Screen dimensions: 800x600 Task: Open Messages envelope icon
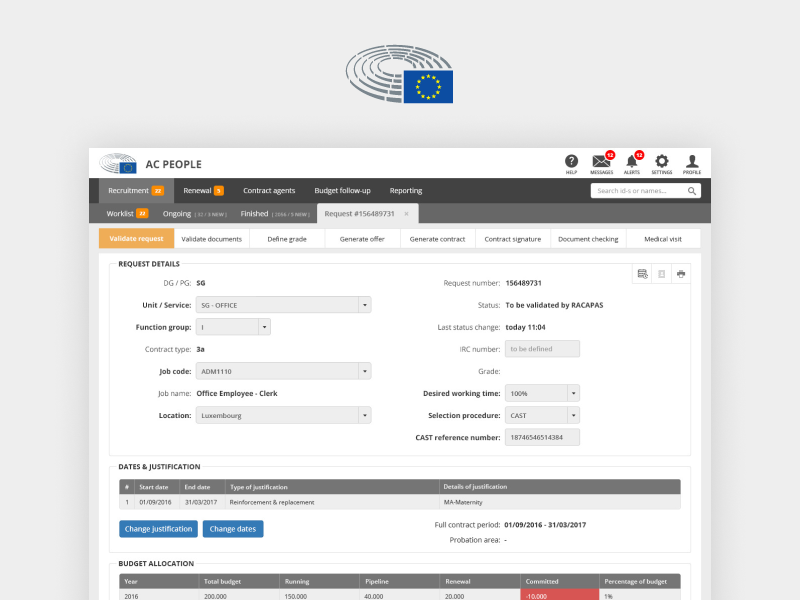point(601,162)
